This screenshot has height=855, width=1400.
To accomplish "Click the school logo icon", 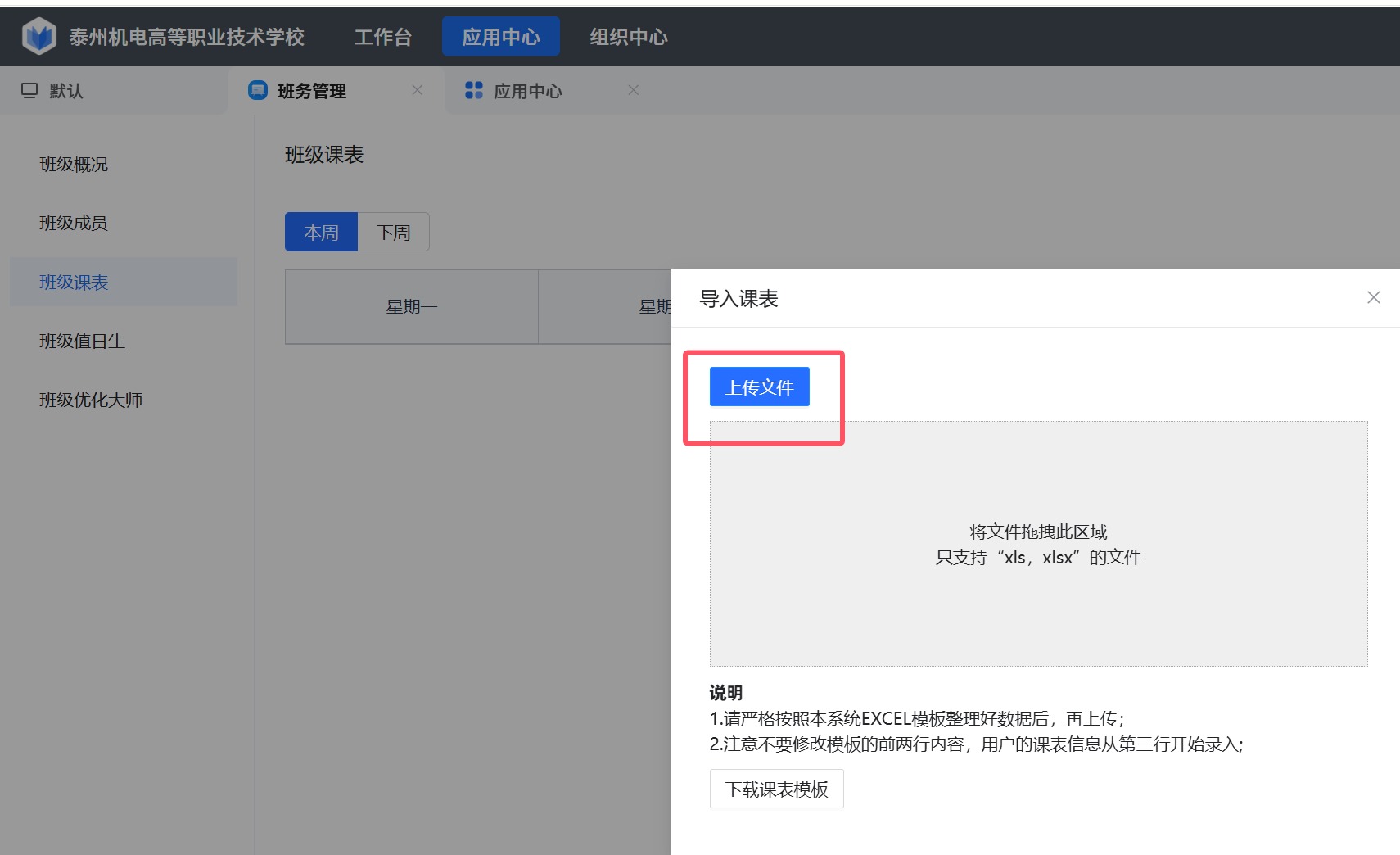I will 38,35.
